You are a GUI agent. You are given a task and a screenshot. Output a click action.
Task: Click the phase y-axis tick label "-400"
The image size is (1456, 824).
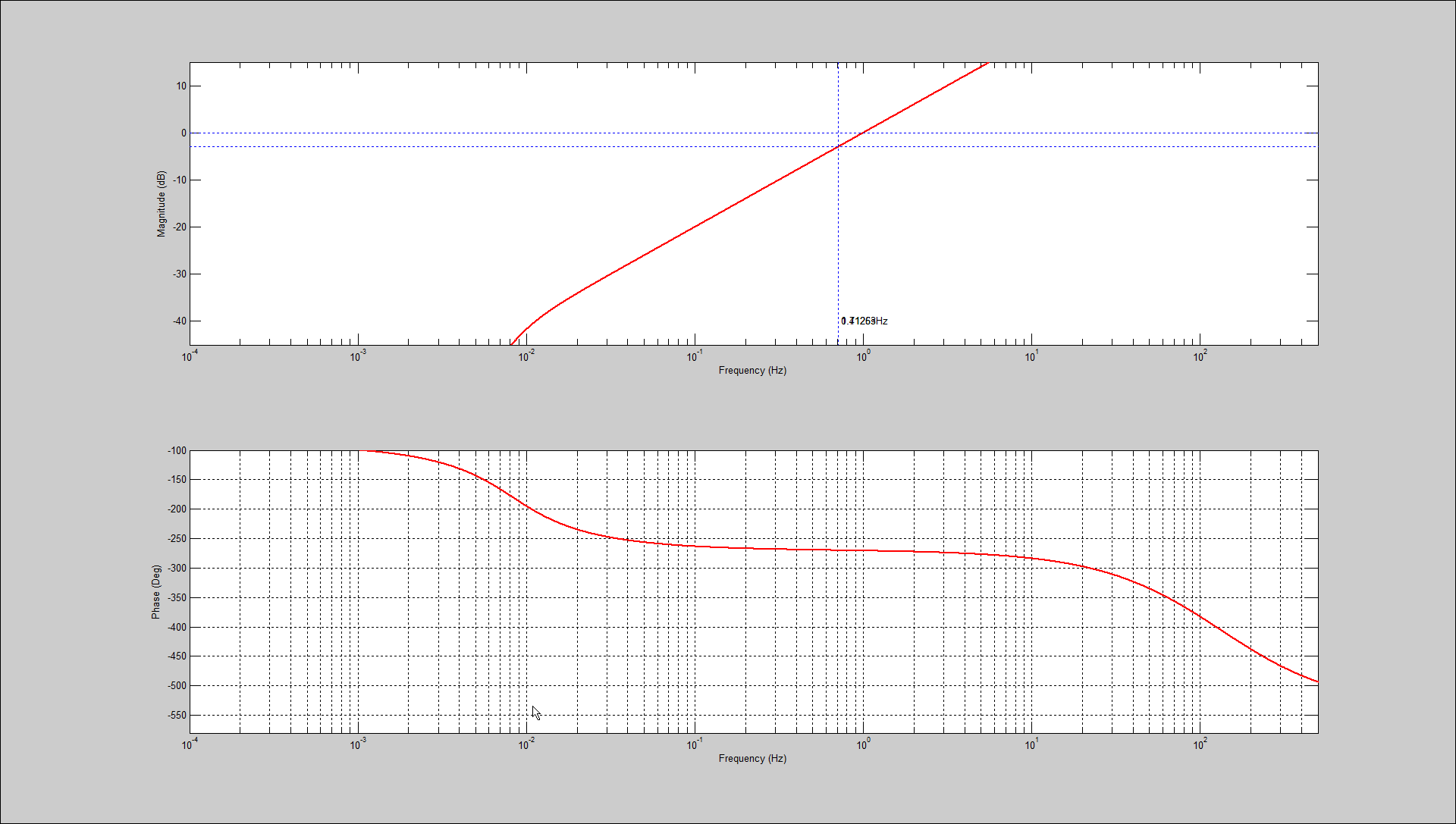click(177, 628)
